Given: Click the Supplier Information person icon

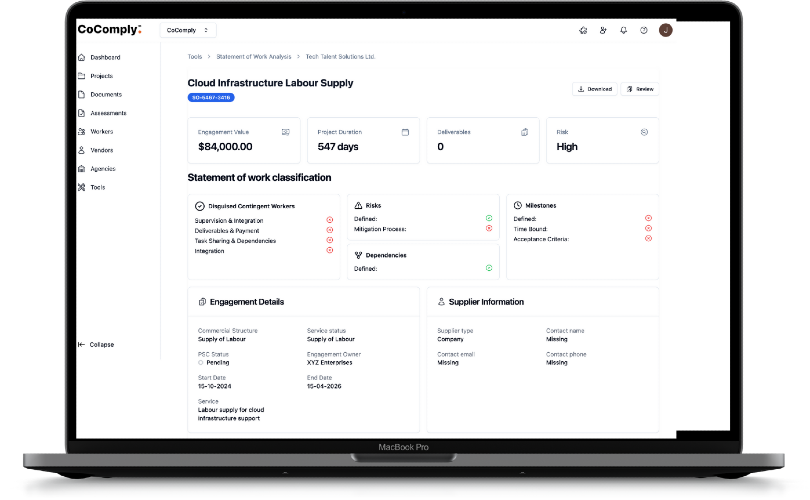Looking at the screenshot, I should 441,302.
